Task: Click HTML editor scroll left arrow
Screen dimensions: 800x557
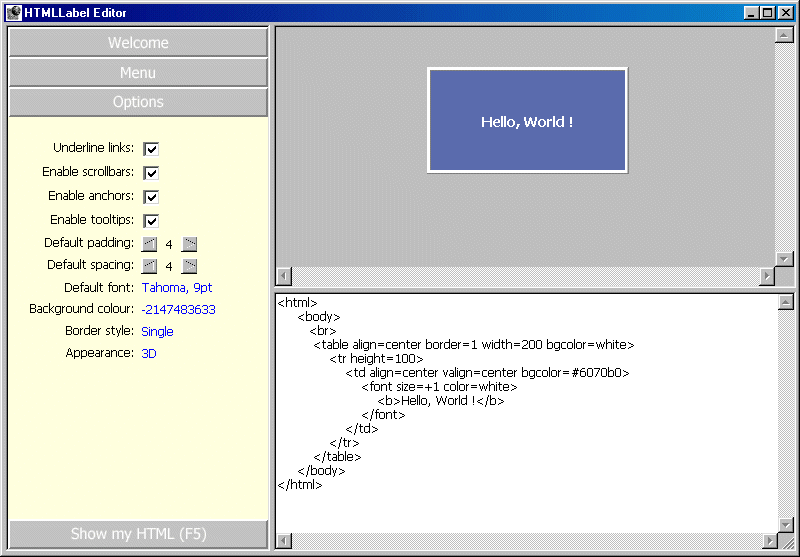Action: point(284,541)
